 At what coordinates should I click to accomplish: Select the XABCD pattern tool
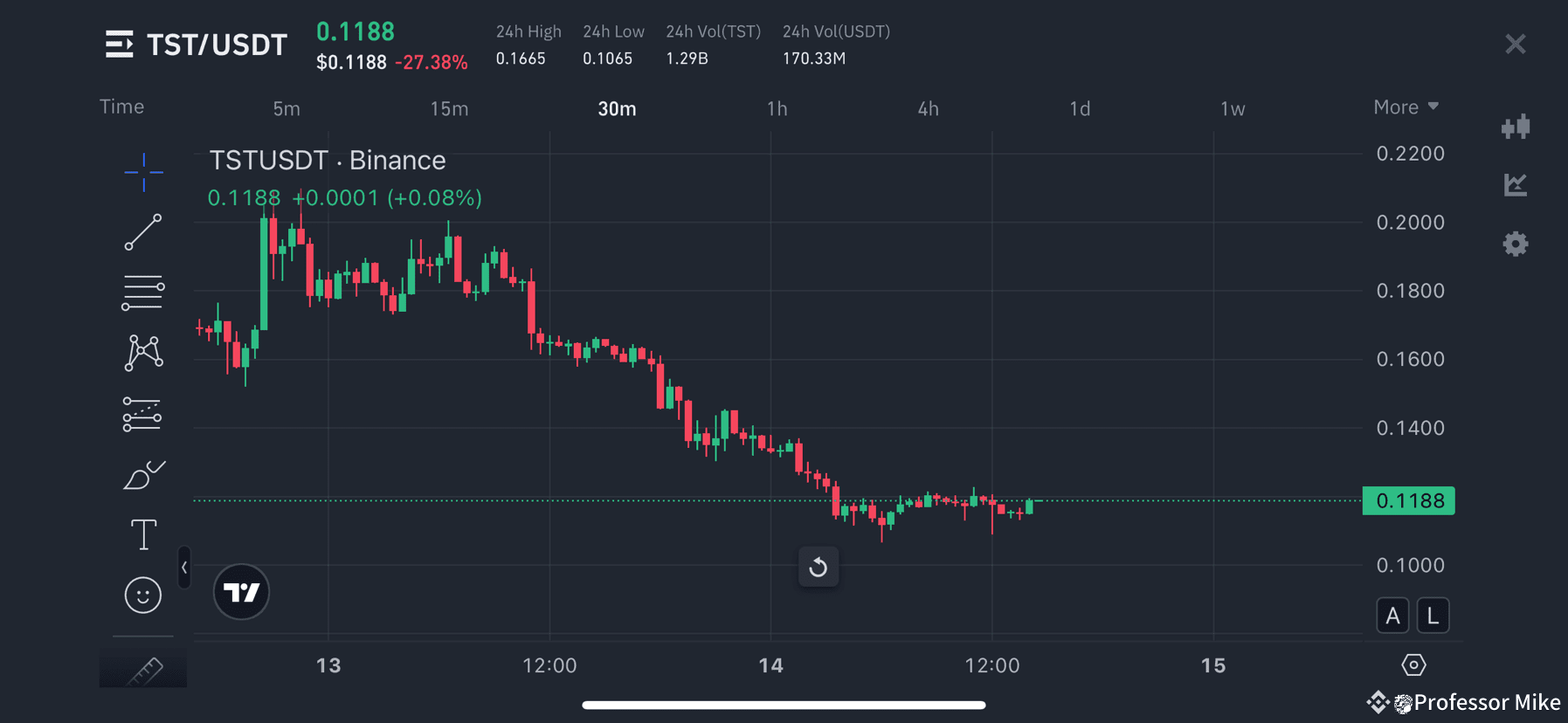coord(142,351)
